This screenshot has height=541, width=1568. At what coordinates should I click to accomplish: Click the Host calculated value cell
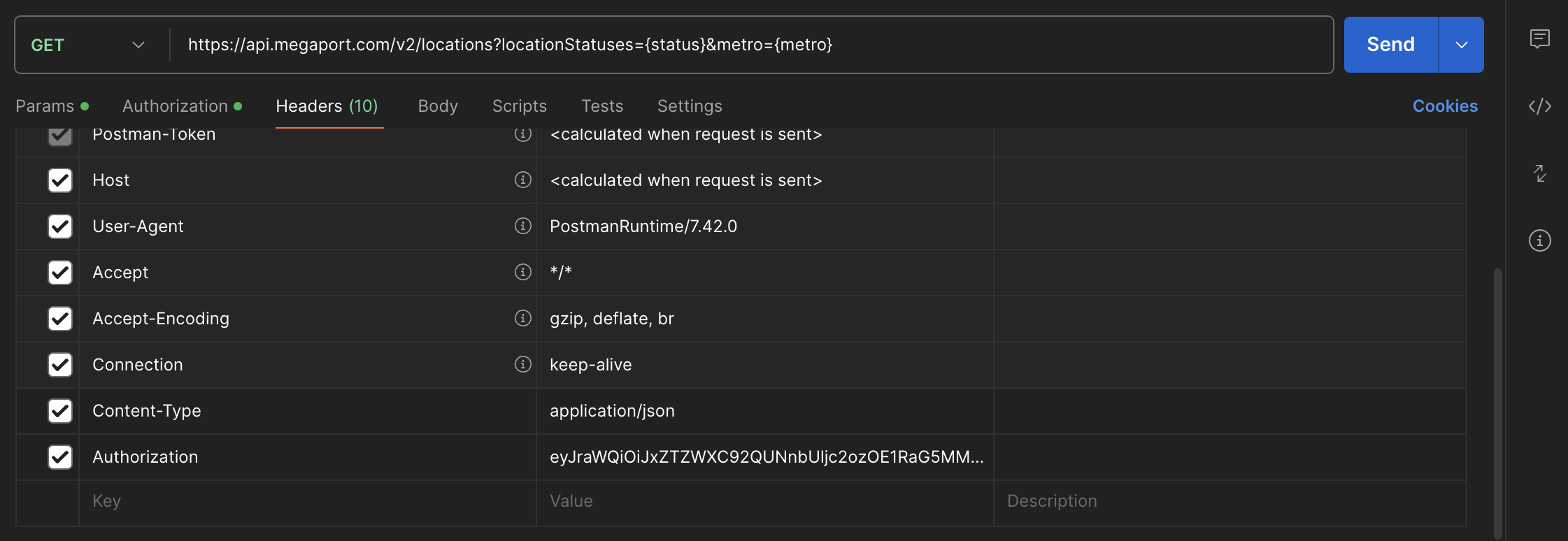click(x=765, y=180)
